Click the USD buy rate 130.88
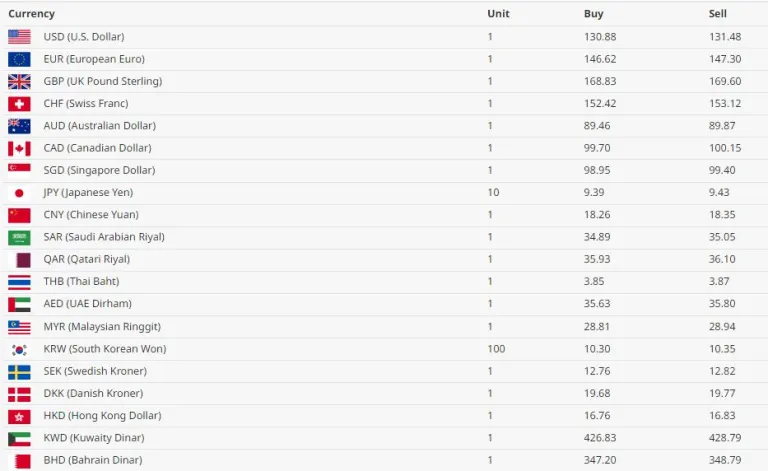This screenshot has height=471, width=768. point(600,37)
